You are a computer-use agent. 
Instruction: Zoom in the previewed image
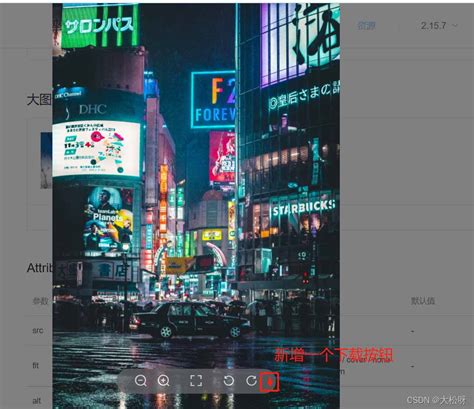point(163,381)
